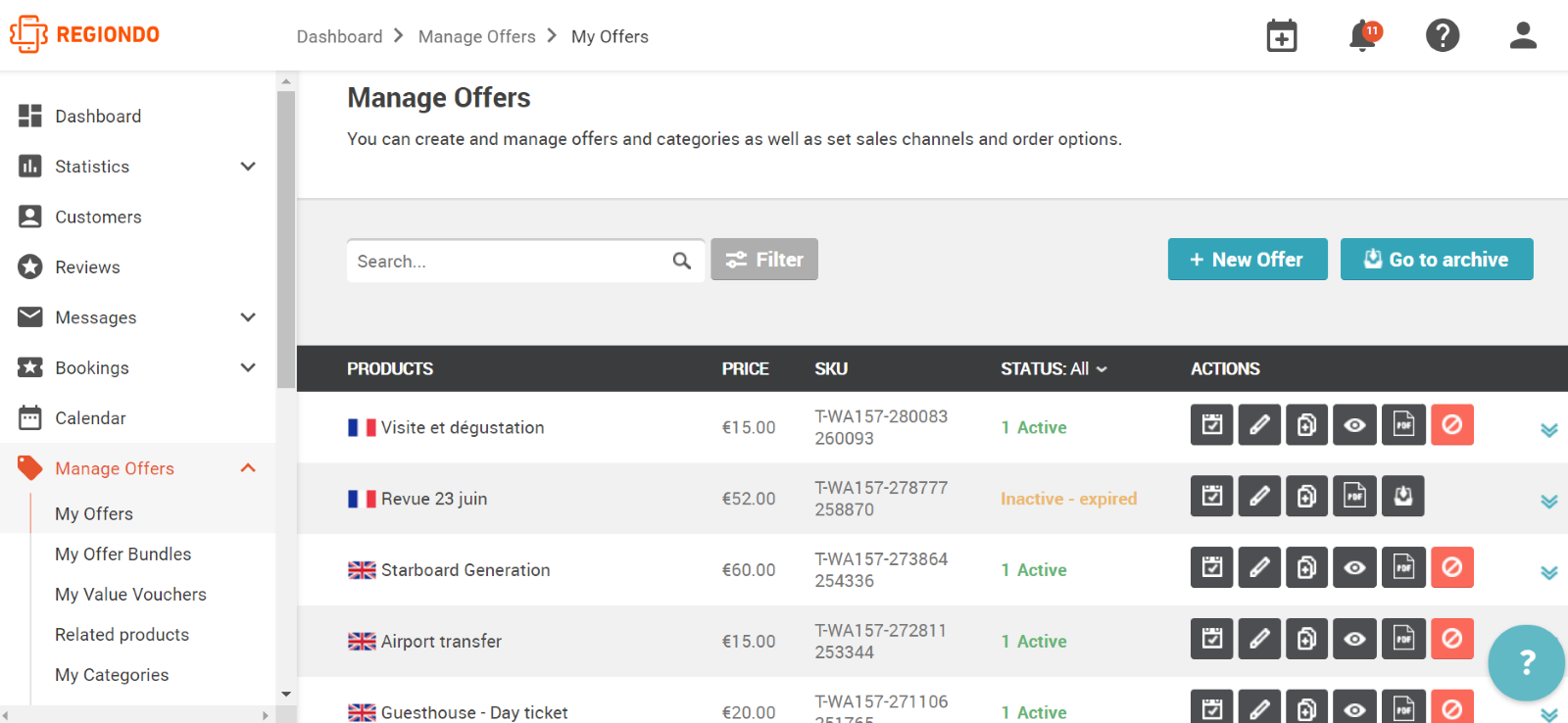1568x723 pixels.
Task: Duplicate the Starboard Generation offer
Action: pos(1306,568)
